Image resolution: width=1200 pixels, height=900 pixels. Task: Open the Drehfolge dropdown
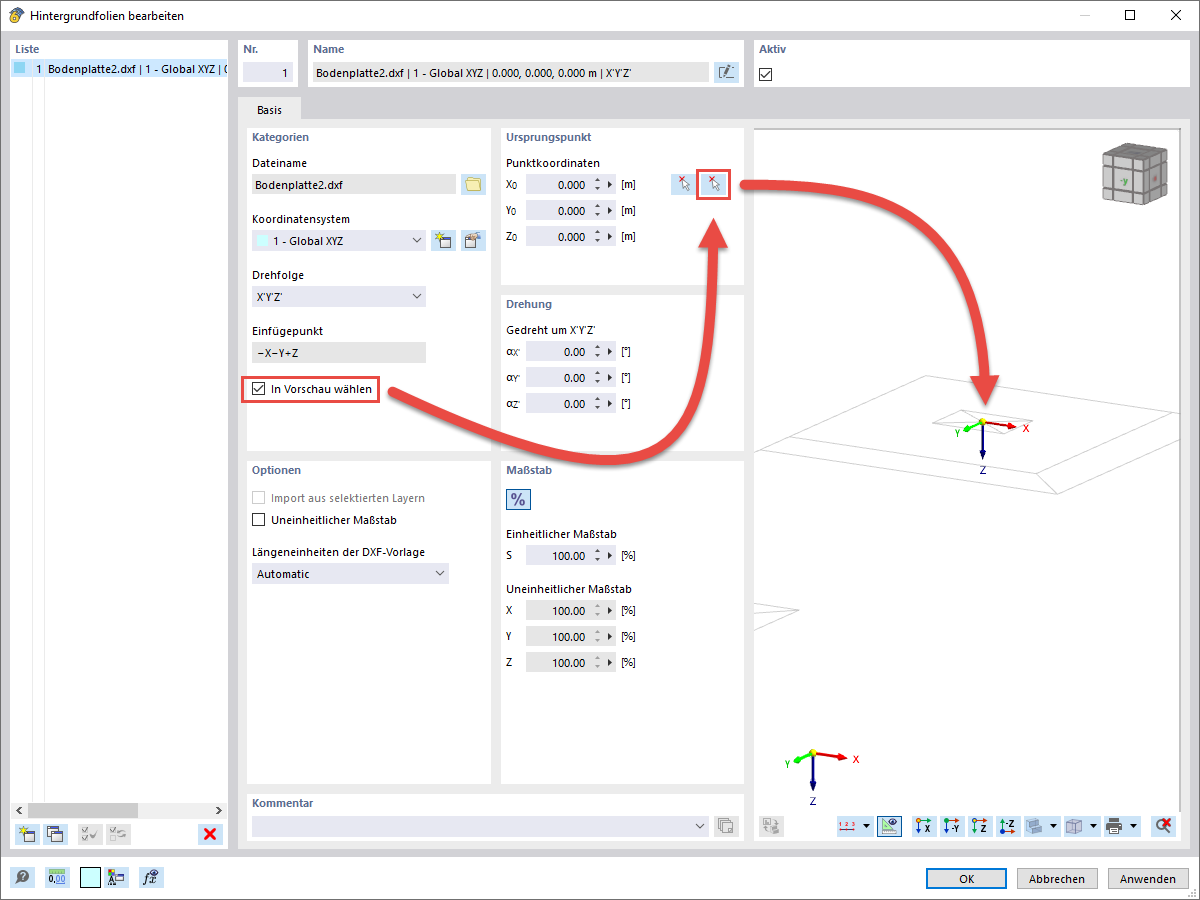click(x=417, y=296)
